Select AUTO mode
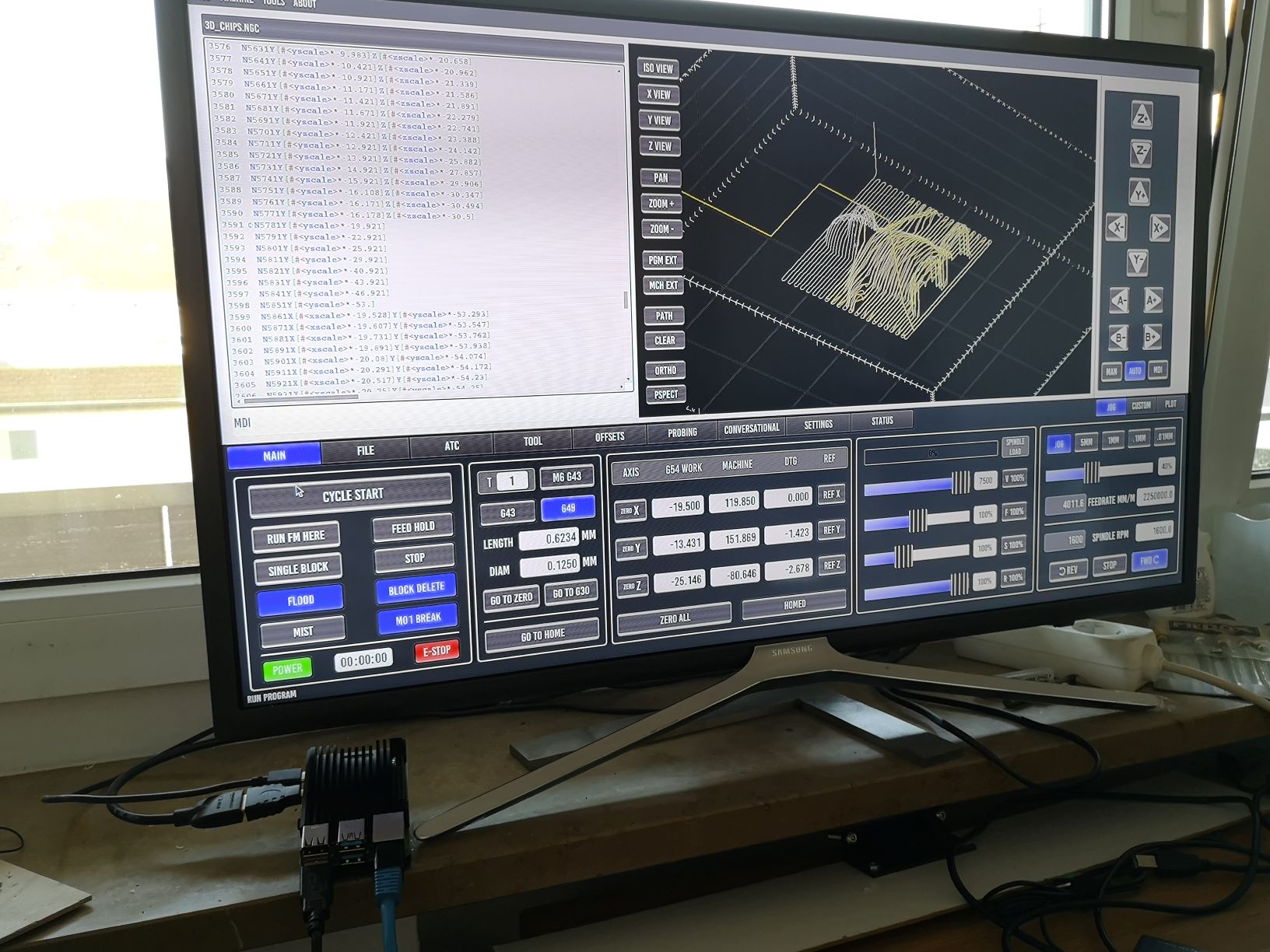The height and width of the screenshot is (952, 1270). 1135,371
